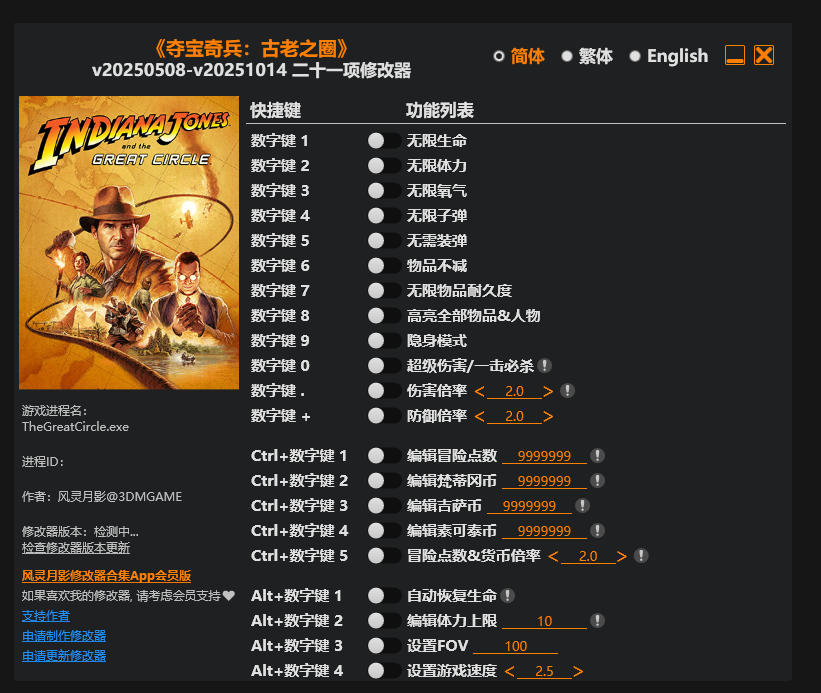The width and height of the screenshot is (821, 693).
Task: Toggle 冒险点数&货币倍率 switch
Action: pos(384,556)
